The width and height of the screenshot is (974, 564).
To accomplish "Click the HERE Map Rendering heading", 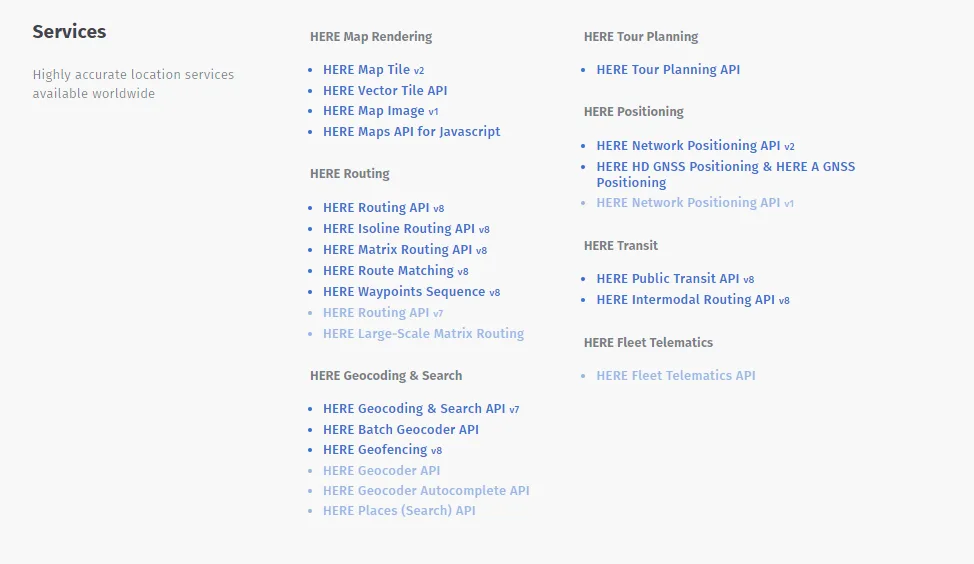I will pyautogui.click(x=371, y=37).
